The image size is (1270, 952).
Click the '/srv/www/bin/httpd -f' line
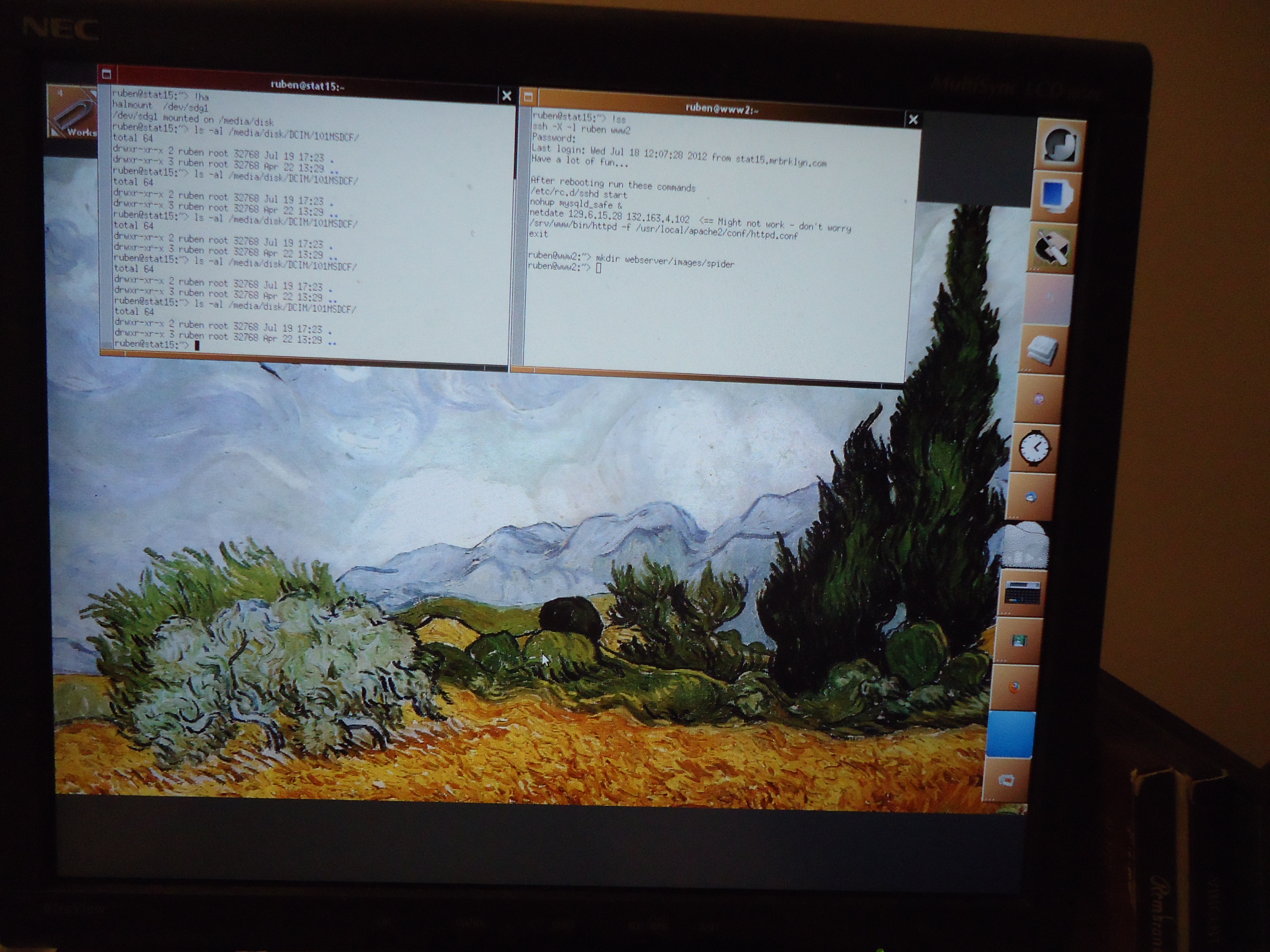(x=663, y=230)
